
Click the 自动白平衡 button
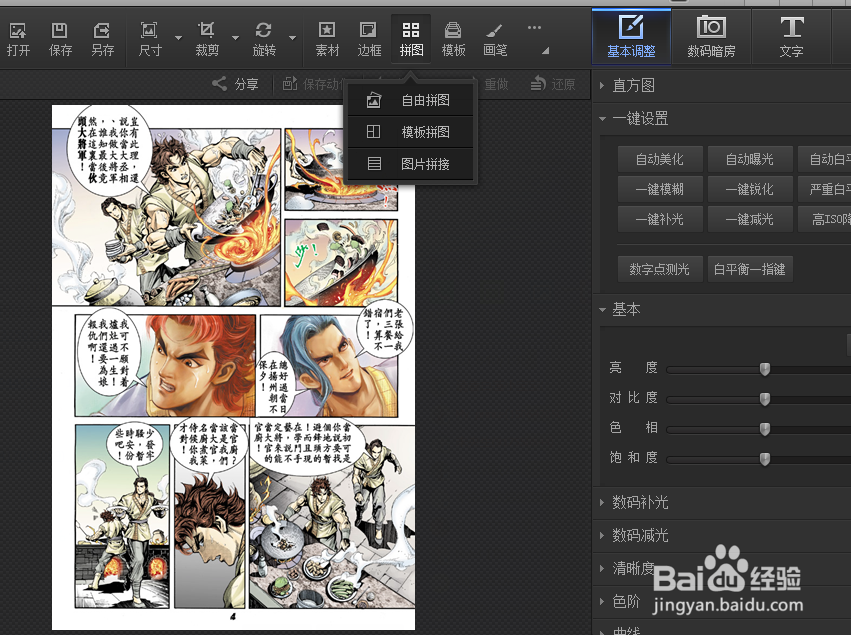pos(825,159)
